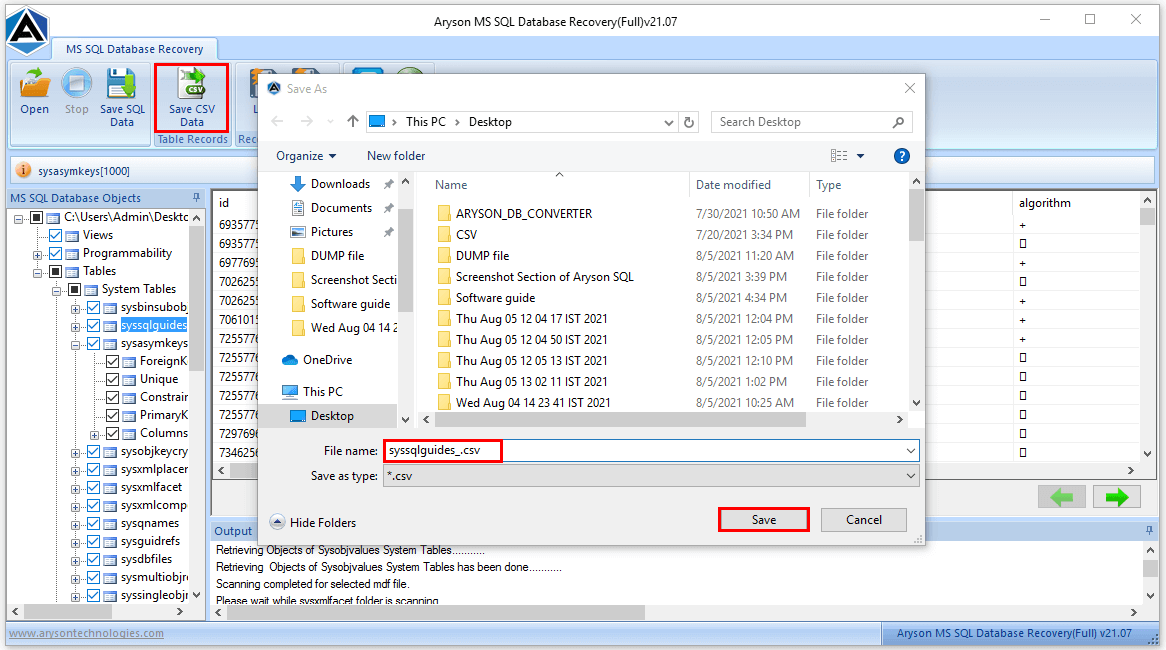
Task: Open view options dropdown arrow
Action: [x=860, y=155]
